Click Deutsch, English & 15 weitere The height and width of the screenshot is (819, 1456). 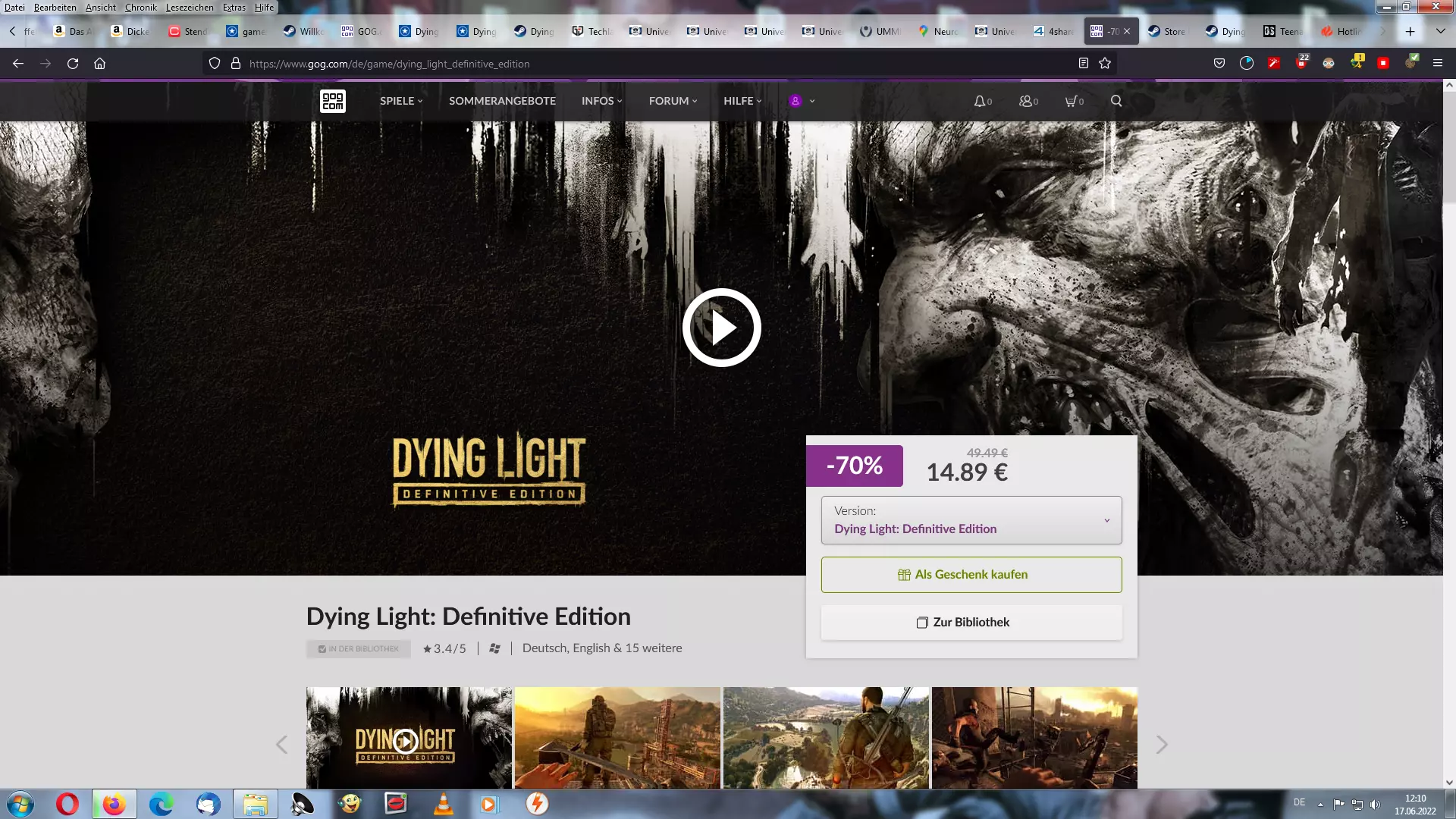(602, 648)
